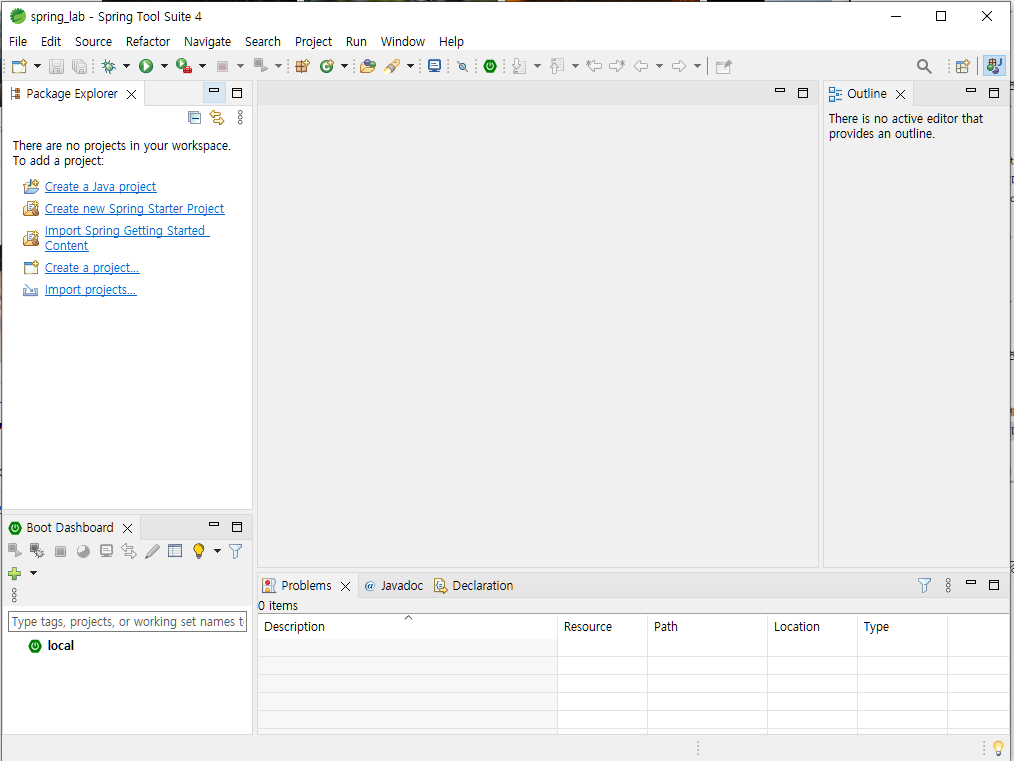Open the Navigate menu
This screenshot has width=1014, height=761.
point(207,41)
